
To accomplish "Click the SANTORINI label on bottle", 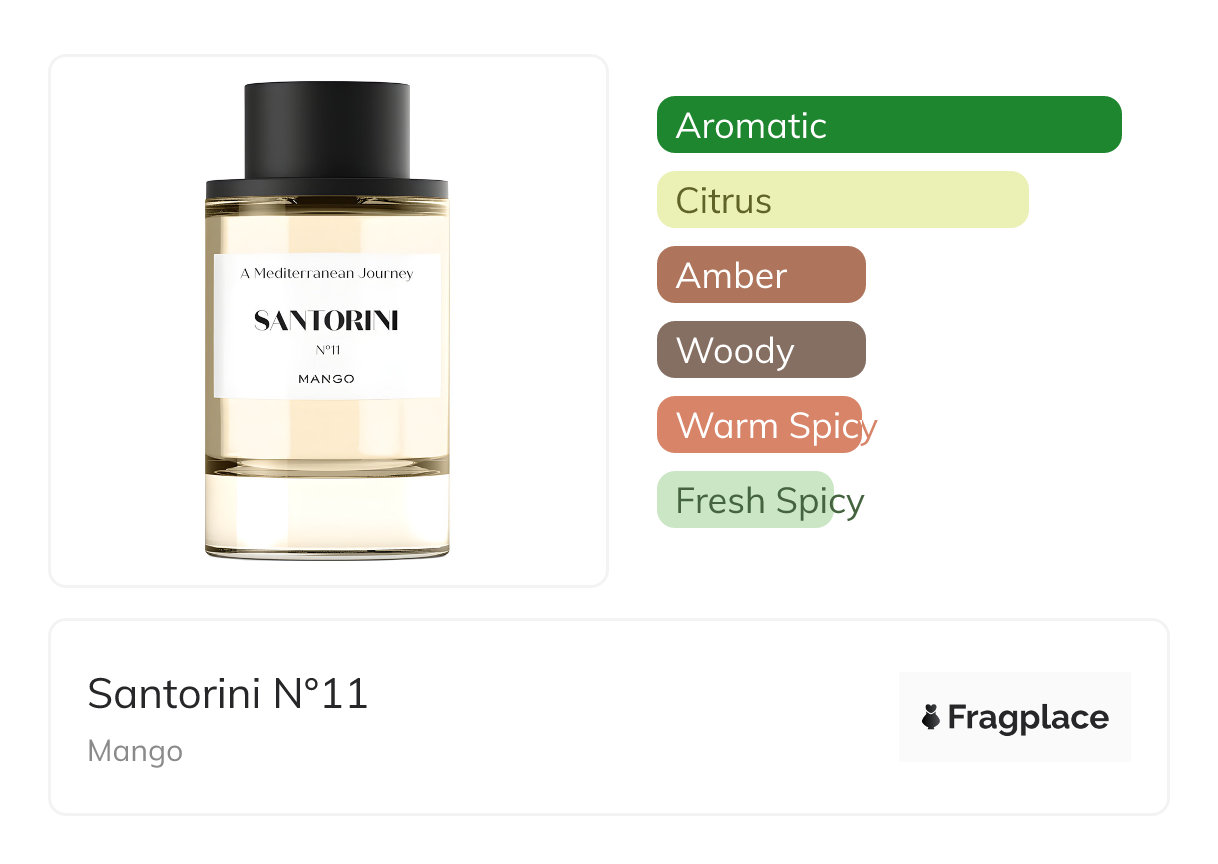I will coord(326,321).
